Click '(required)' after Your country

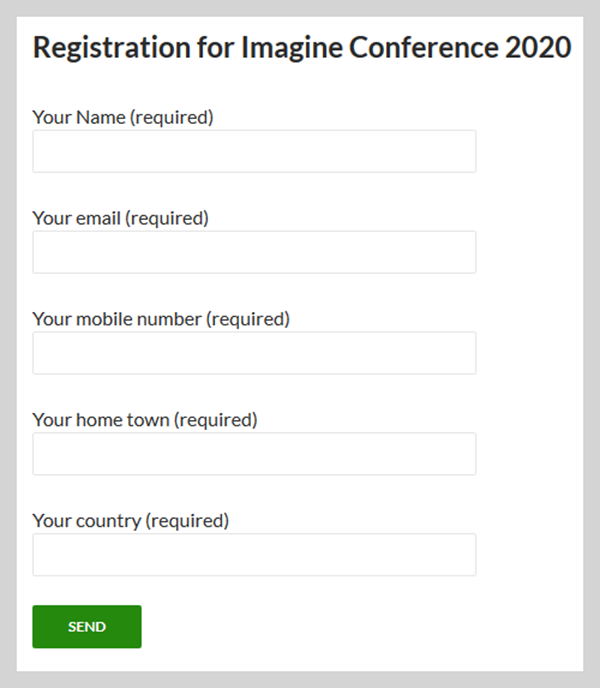(x=187, y=521)
